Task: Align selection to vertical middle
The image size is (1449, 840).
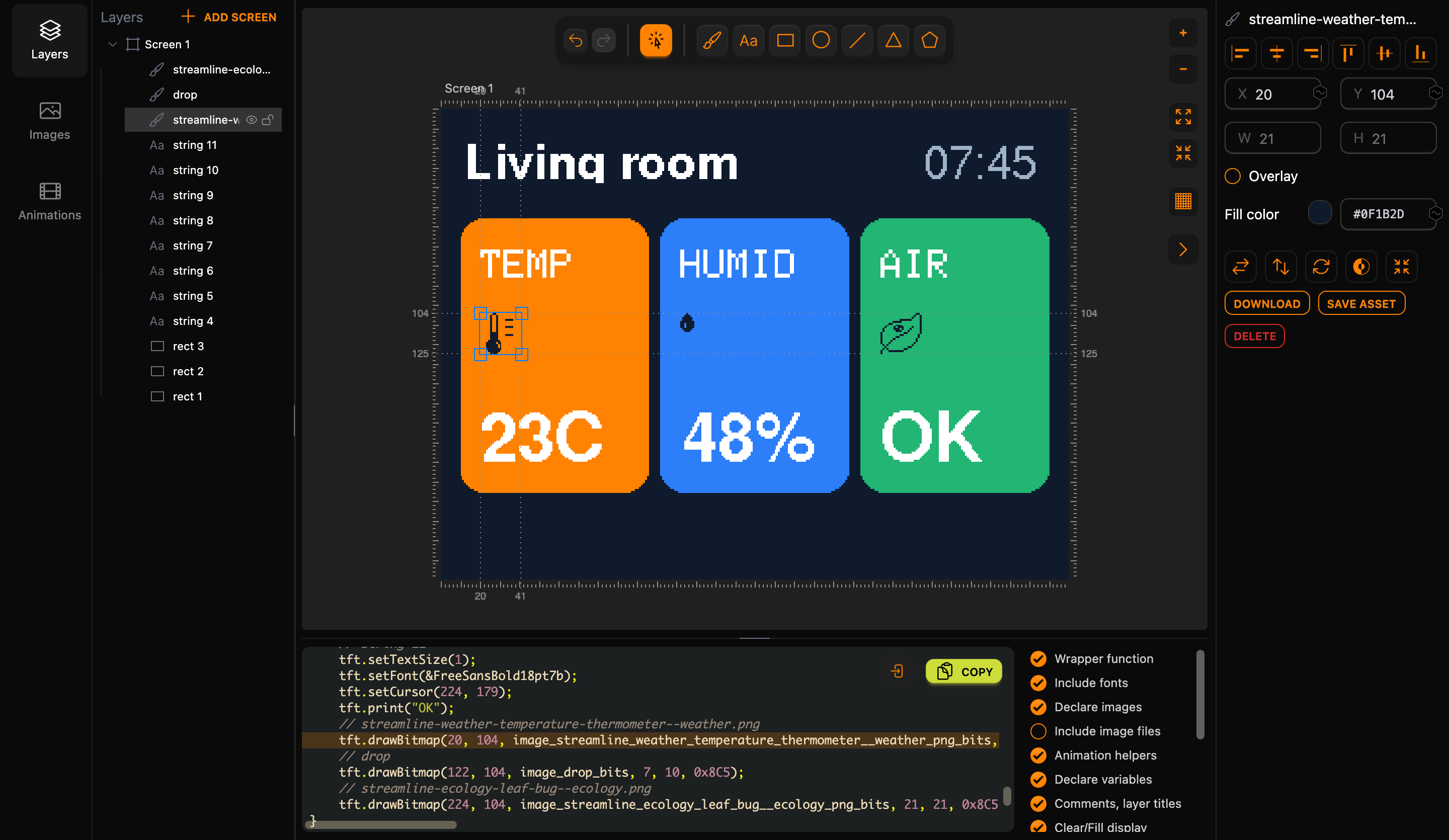Action: coord(1384,53)
